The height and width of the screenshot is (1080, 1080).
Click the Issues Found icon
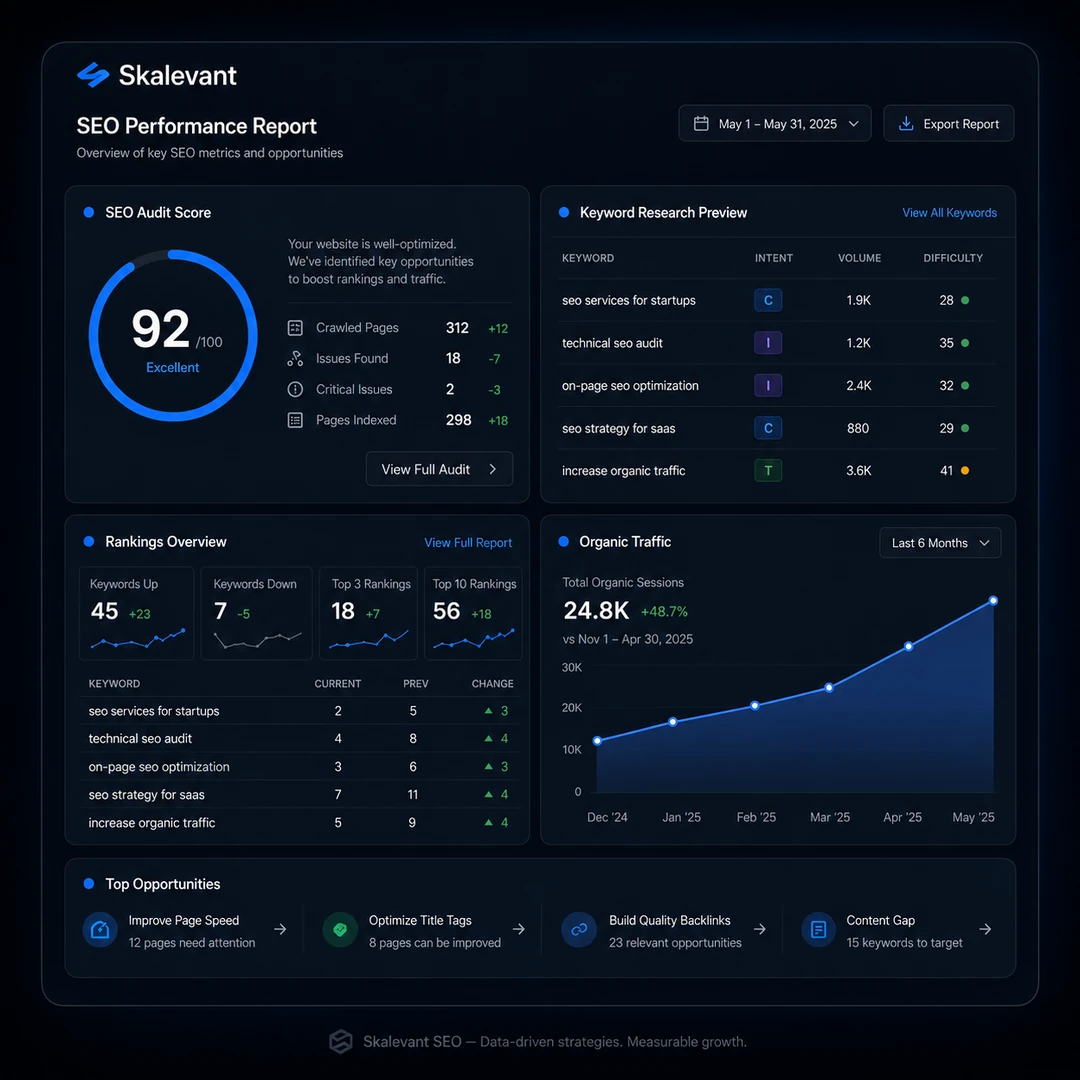click(295, 358)
